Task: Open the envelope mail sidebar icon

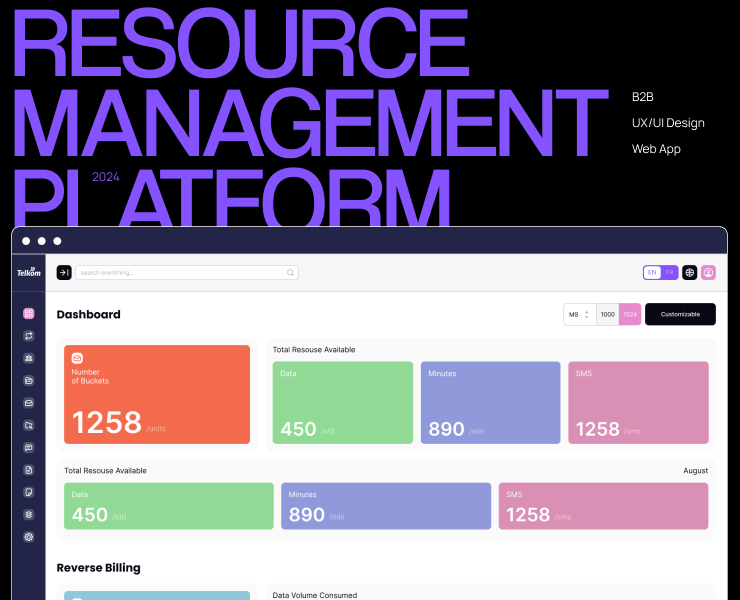Action: point(29,403)
